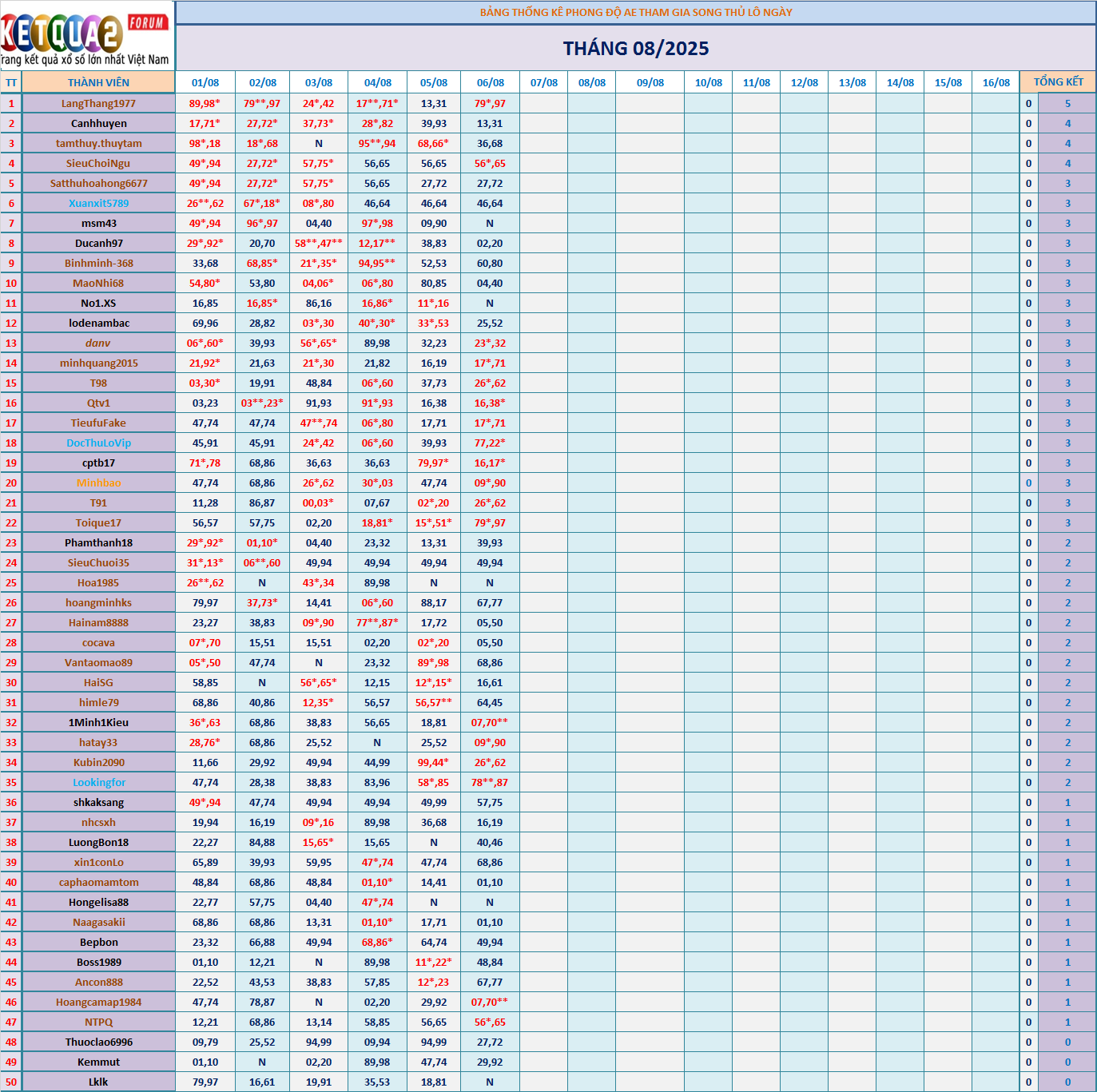The width and height of the screenshot is (1097, 1092).
Task: Open member LangThang1977's name
Action: 98,103
